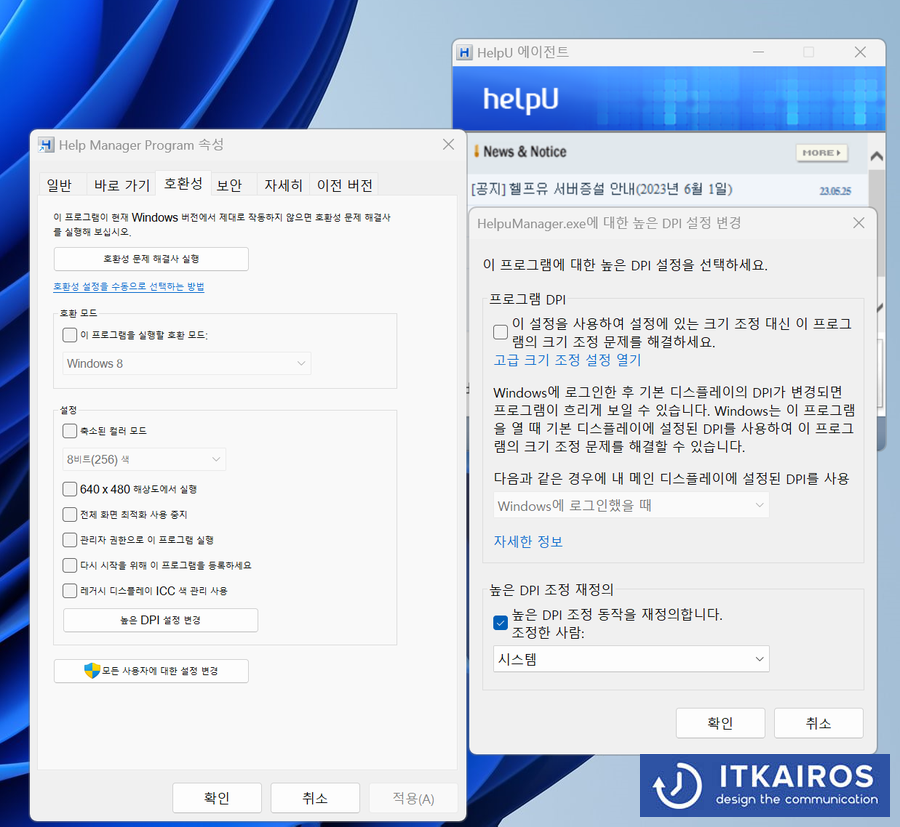The image size is (900, 827).
Task: Open the Windows 8 compatibility mode dropdown
Action: (x=187, y=363)
